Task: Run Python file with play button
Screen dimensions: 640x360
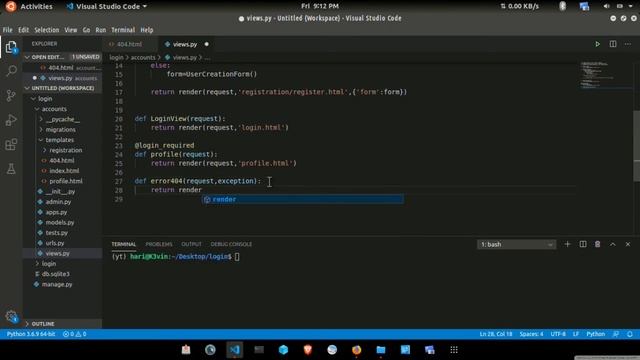Action: pos(597,44)
